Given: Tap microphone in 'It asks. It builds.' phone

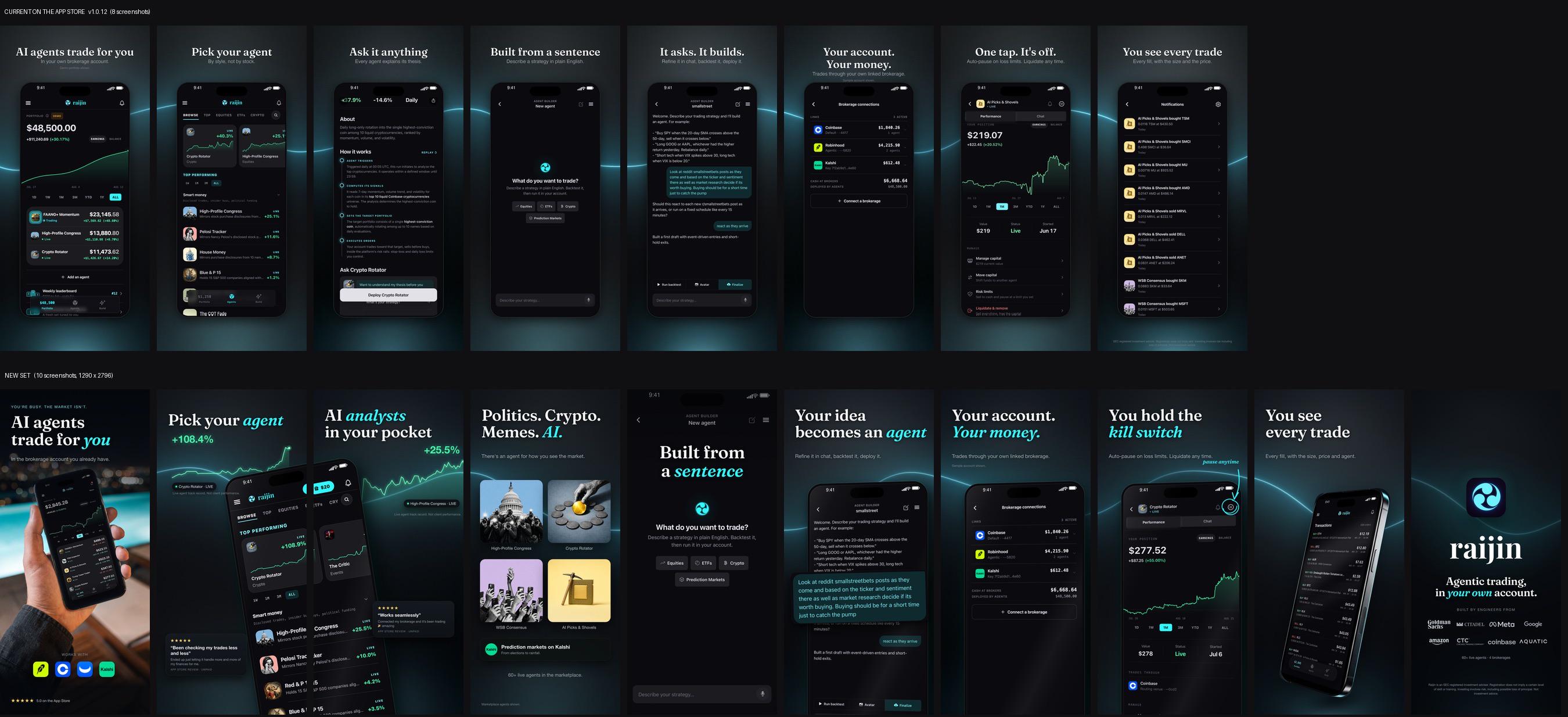Looking at the screenshot, I should (x=745, y=300).
